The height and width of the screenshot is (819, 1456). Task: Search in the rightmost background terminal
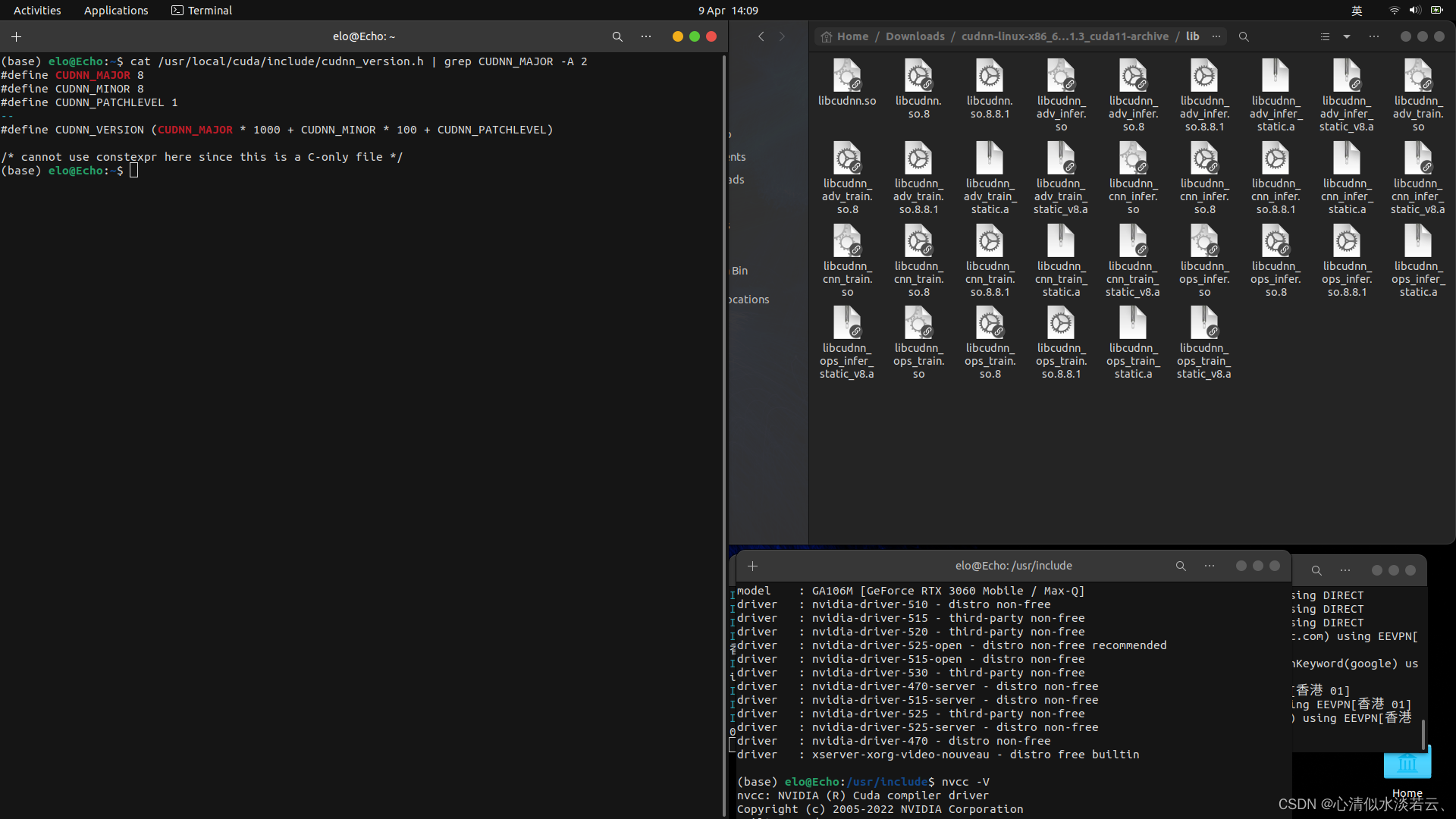(1316, 570)
